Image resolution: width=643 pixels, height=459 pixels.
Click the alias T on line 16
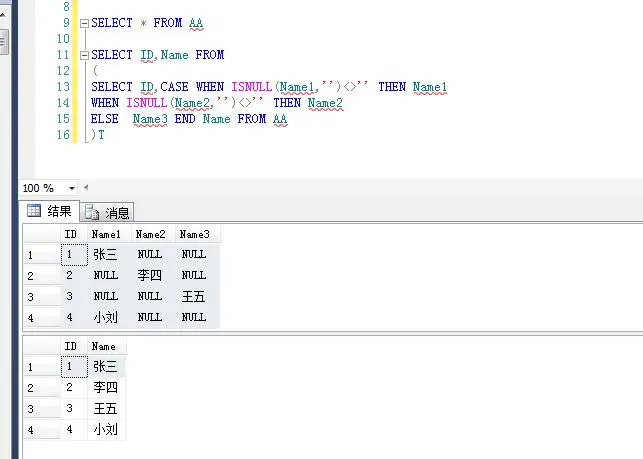101,135
